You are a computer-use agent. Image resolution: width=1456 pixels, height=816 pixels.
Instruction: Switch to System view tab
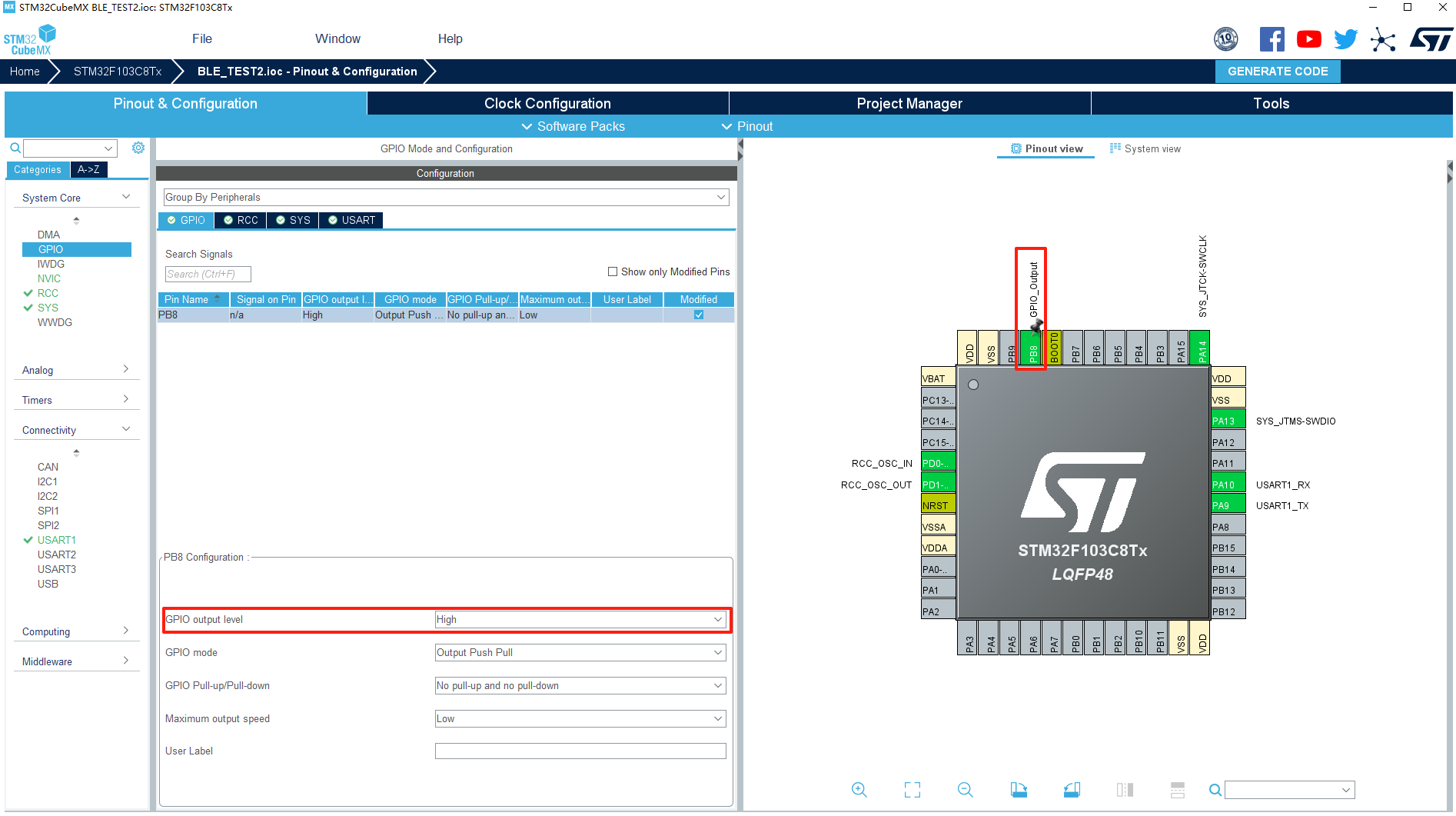(1145, 148)
